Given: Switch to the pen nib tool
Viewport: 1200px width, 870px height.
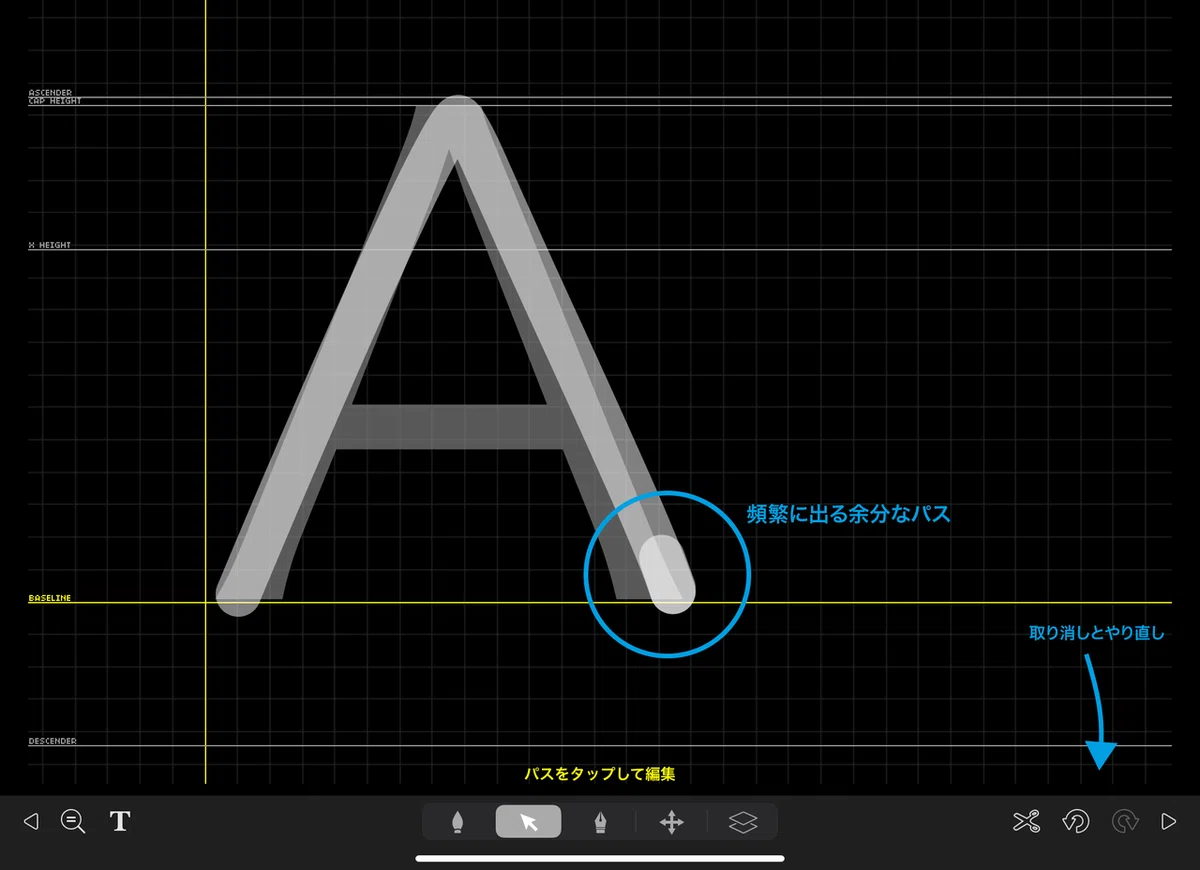Looking at the screenshot, I should pyautogui.click(x=600, y=822).
